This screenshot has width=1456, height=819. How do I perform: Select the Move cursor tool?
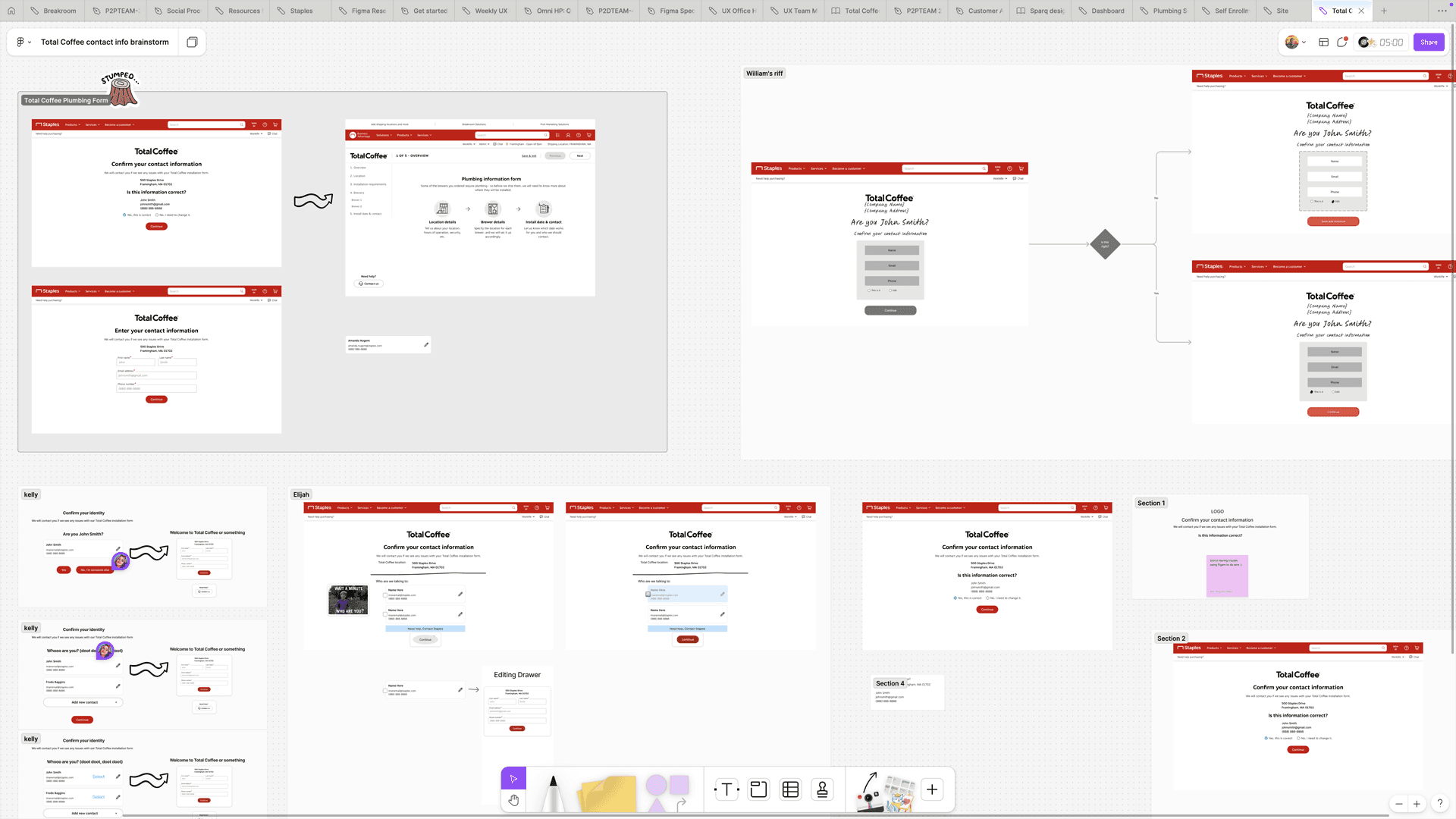[513, 779]
